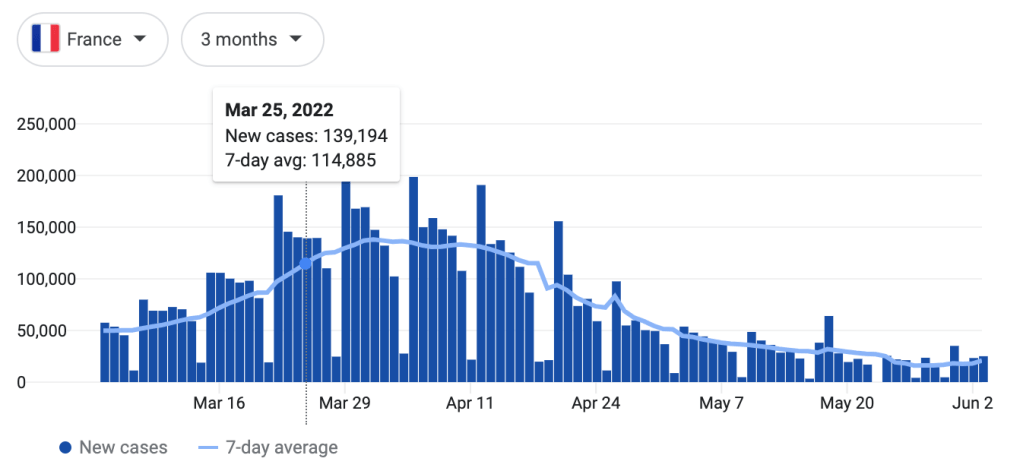Image resolution: width=1023 pixels, height=471 pixels.
Task: Click "7-day avg: 114,885" in the tooltip
Action: 300,160
